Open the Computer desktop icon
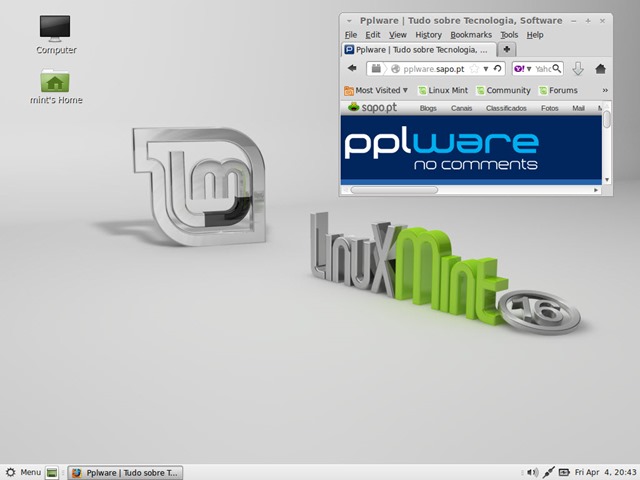Screen dimensions: 640x480 (x=55, y=34)
